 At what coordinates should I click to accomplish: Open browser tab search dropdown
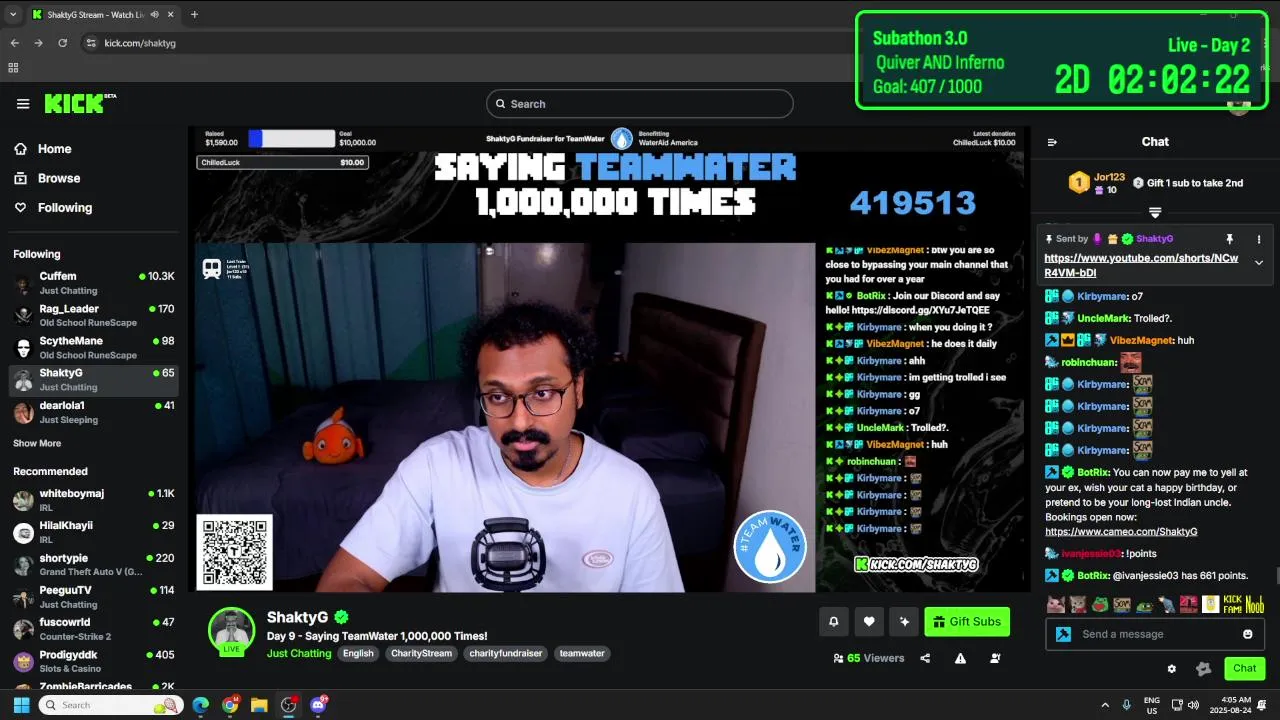tap(13, 14)
